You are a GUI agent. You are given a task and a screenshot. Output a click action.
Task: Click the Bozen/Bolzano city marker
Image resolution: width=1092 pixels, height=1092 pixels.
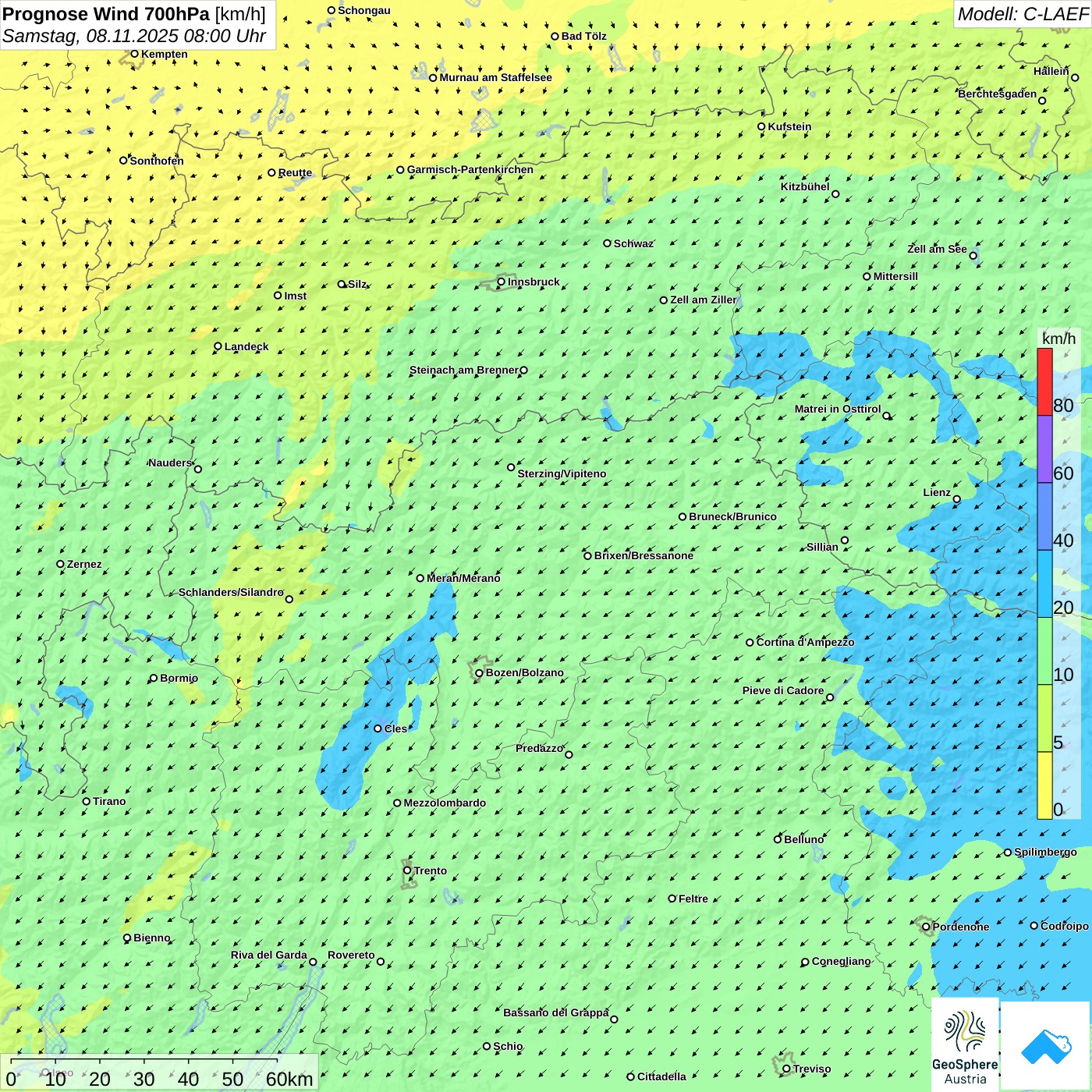(479, 672)
